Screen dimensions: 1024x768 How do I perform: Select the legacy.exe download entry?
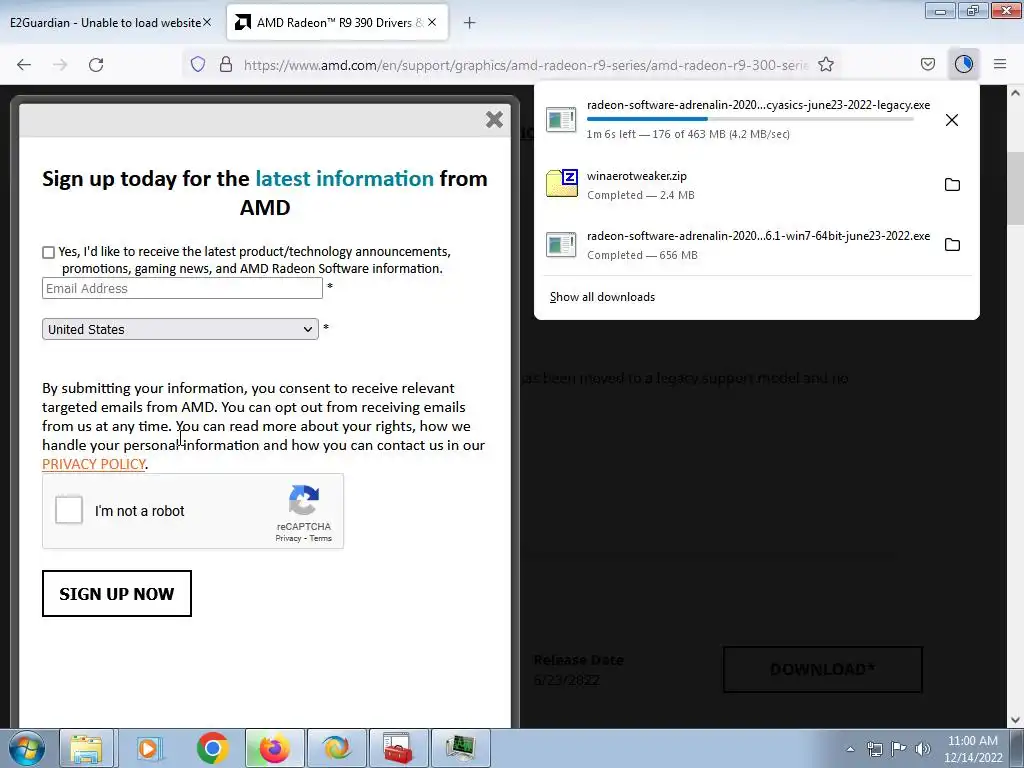[738, 120]
